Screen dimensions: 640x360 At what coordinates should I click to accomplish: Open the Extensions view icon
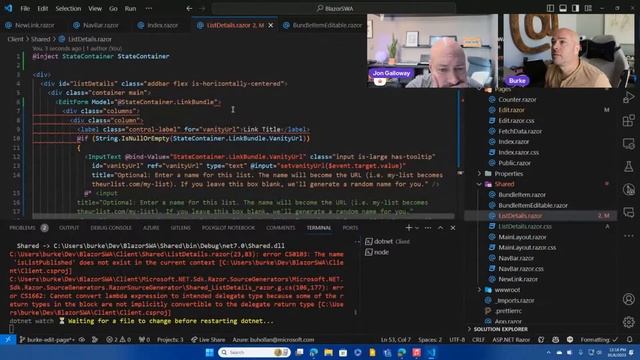pyautogui.click(x=629, y=121)
